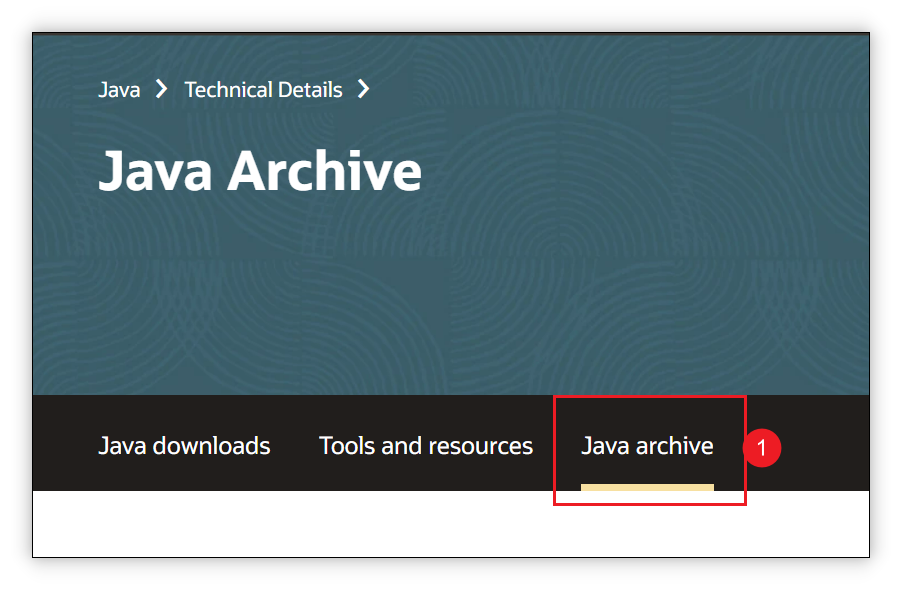Click the red numbered badge 1
Screen dimensions: 902x590
[x=762, y=447]
